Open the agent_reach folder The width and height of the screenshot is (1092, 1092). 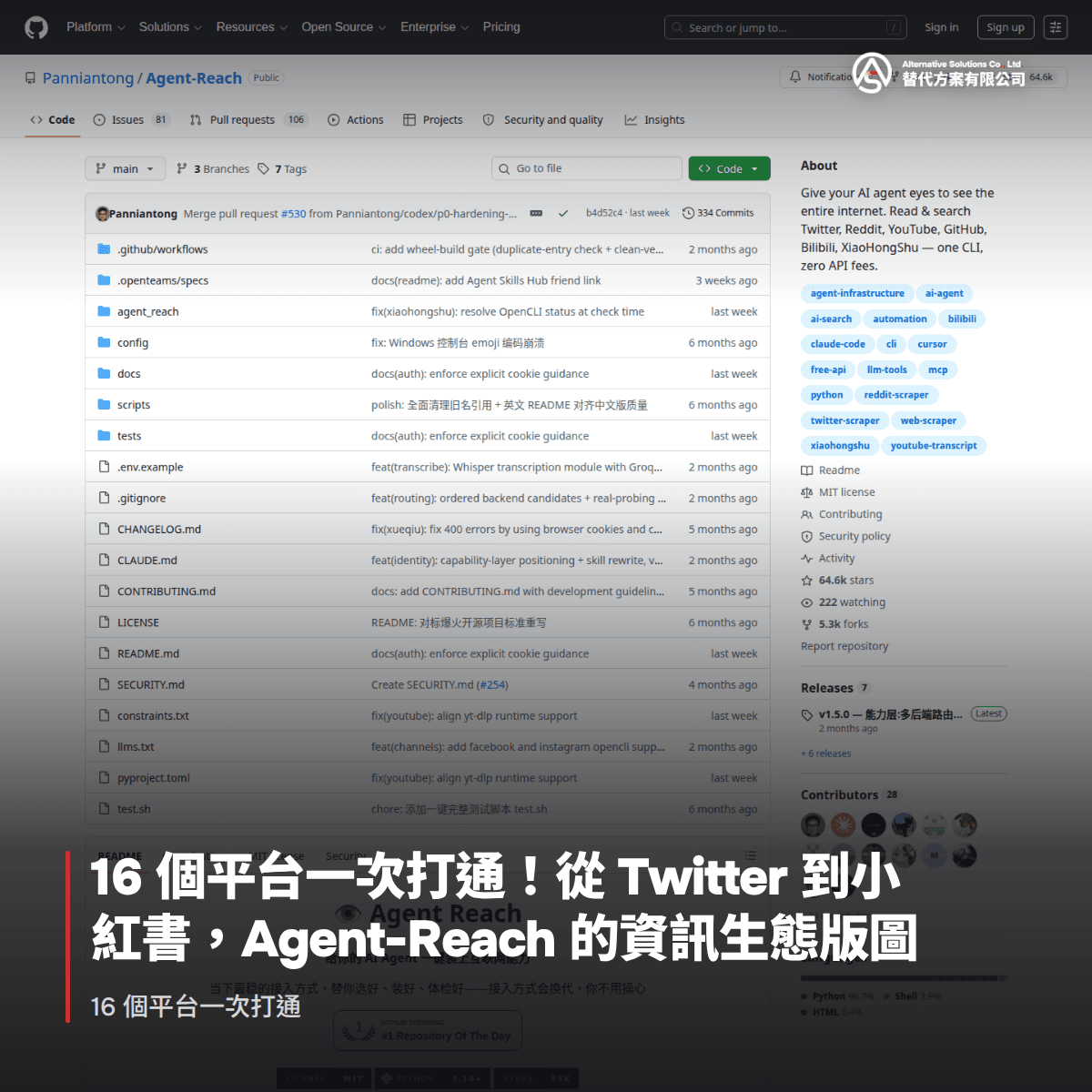(x=147, y=311)
